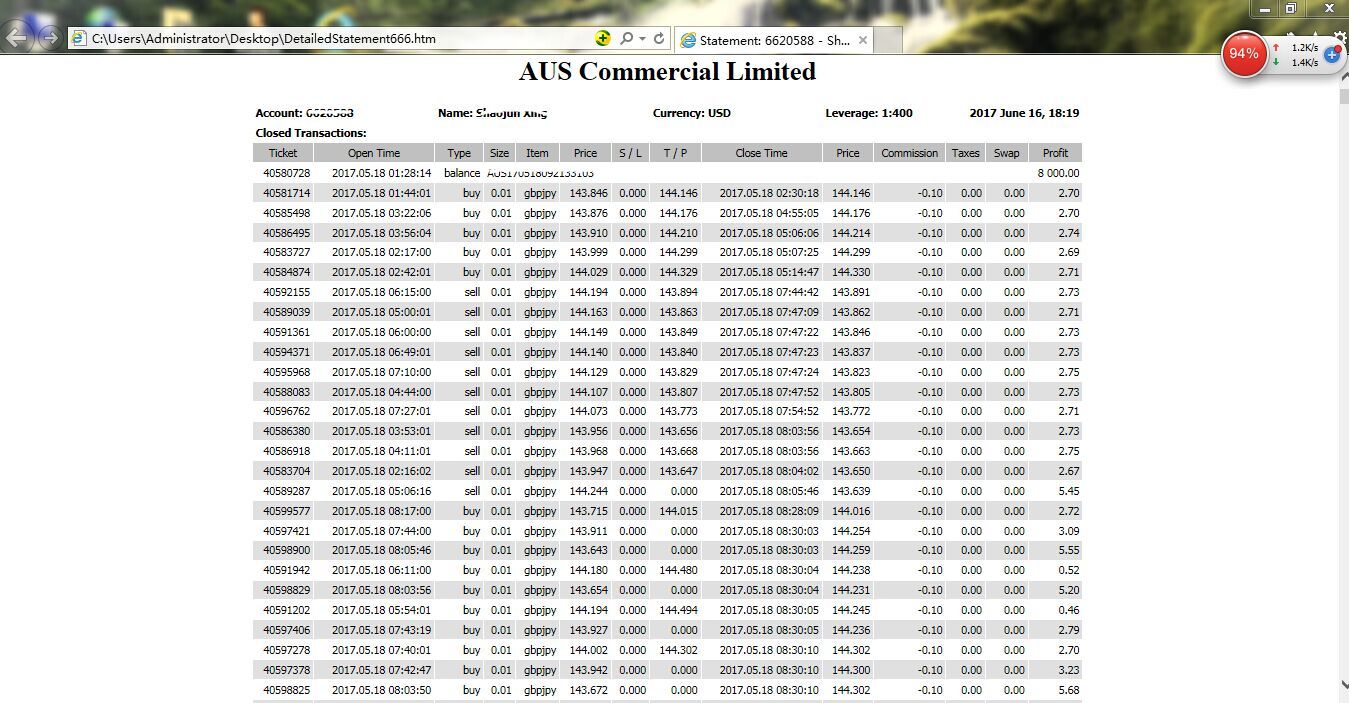Click the red 94% floating ball
This screenshot has width=1349, height=703.
pos(1244,54)
